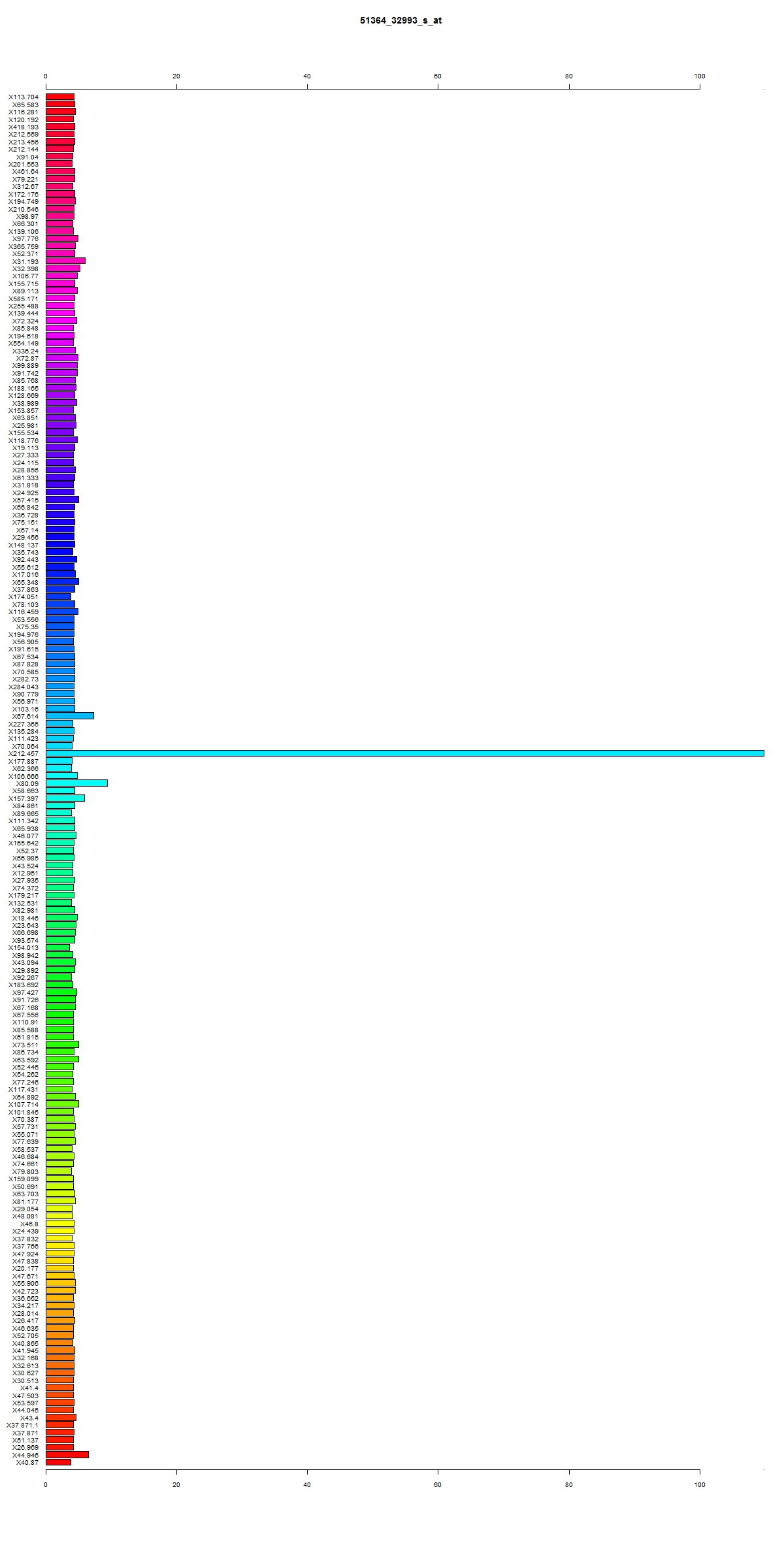This screenshot has width=784, height=1568.
Task: Click the X585.171 label
Action: click(24, 299)
